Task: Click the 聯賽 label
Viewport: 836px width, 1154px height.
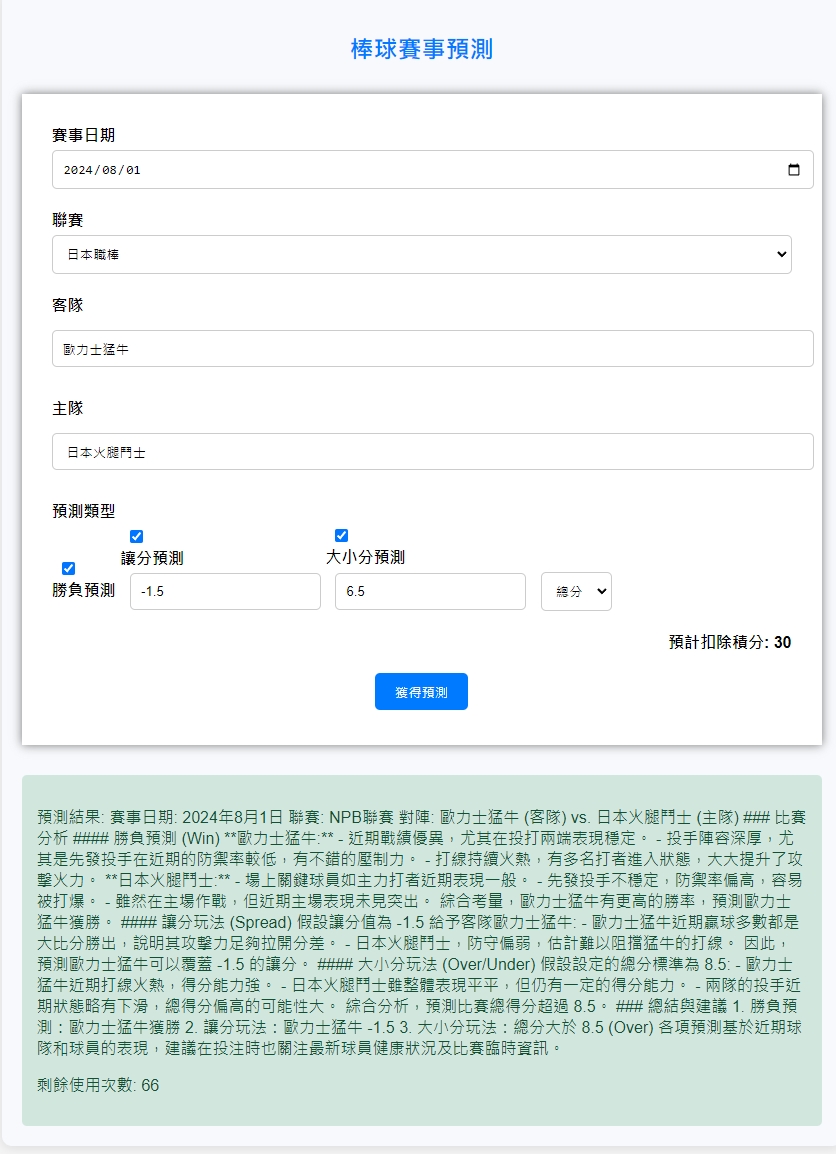Action: [x=68, y=220]
